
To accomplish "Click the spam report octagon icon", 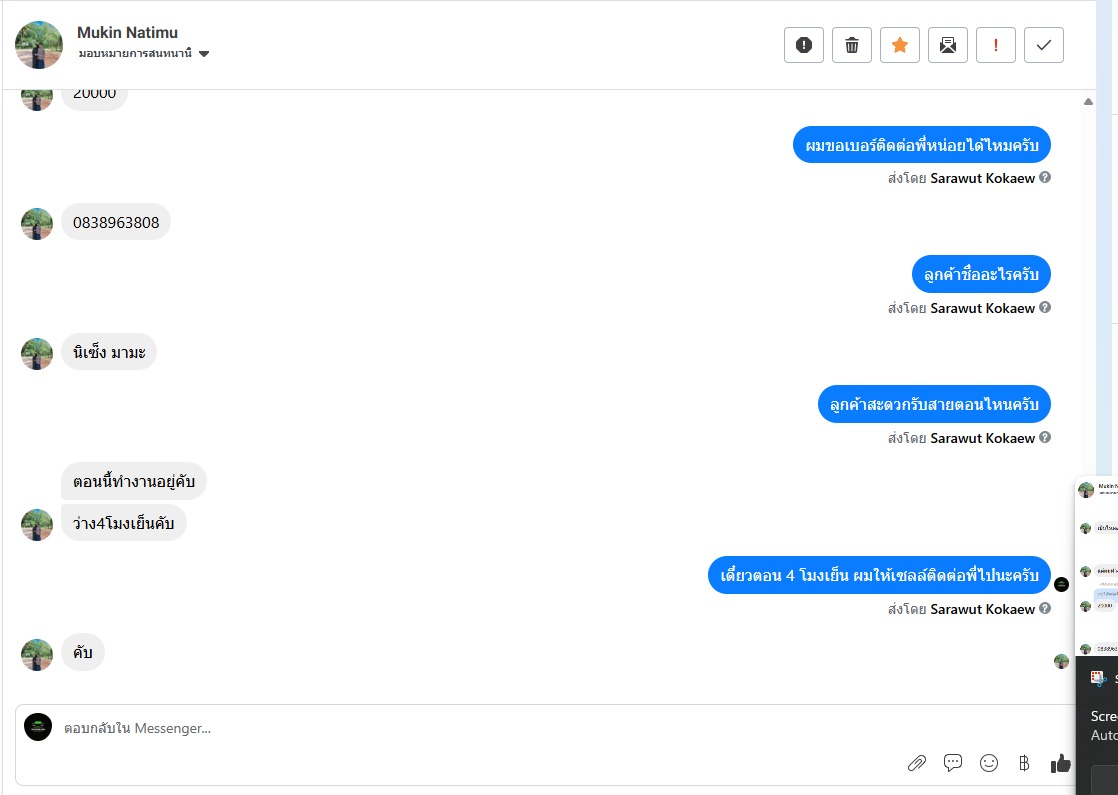I will 804,45.
